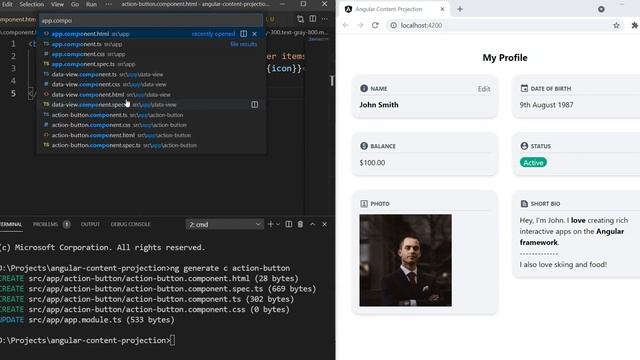Open the Edit menu in VS Code

(7, 4)
